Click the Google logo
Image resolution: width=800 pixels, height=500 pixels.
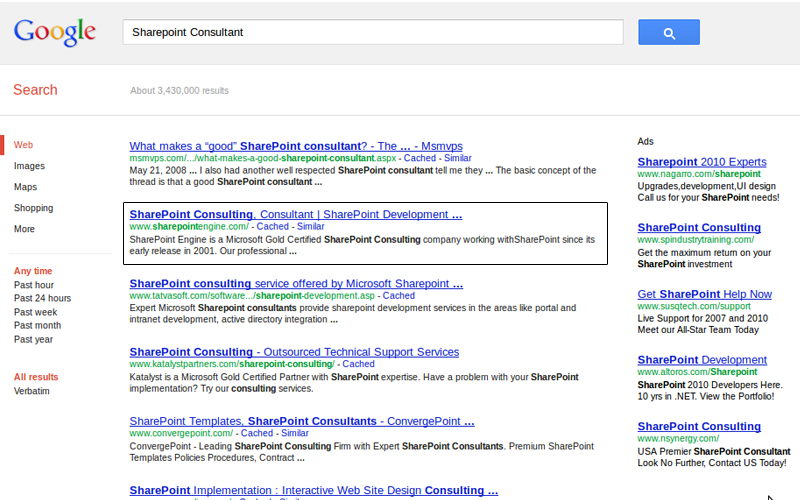tap(55, 32)
